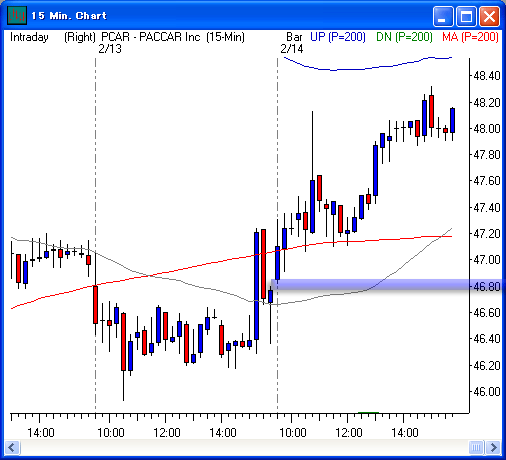
Task: Click the 12:00 time label on 2/14
Action: 348,433
